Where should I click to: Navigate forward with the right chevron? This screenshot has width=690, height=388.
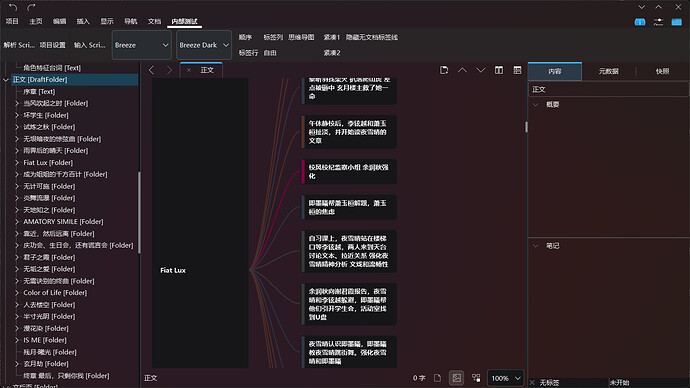tap(169, 70)
